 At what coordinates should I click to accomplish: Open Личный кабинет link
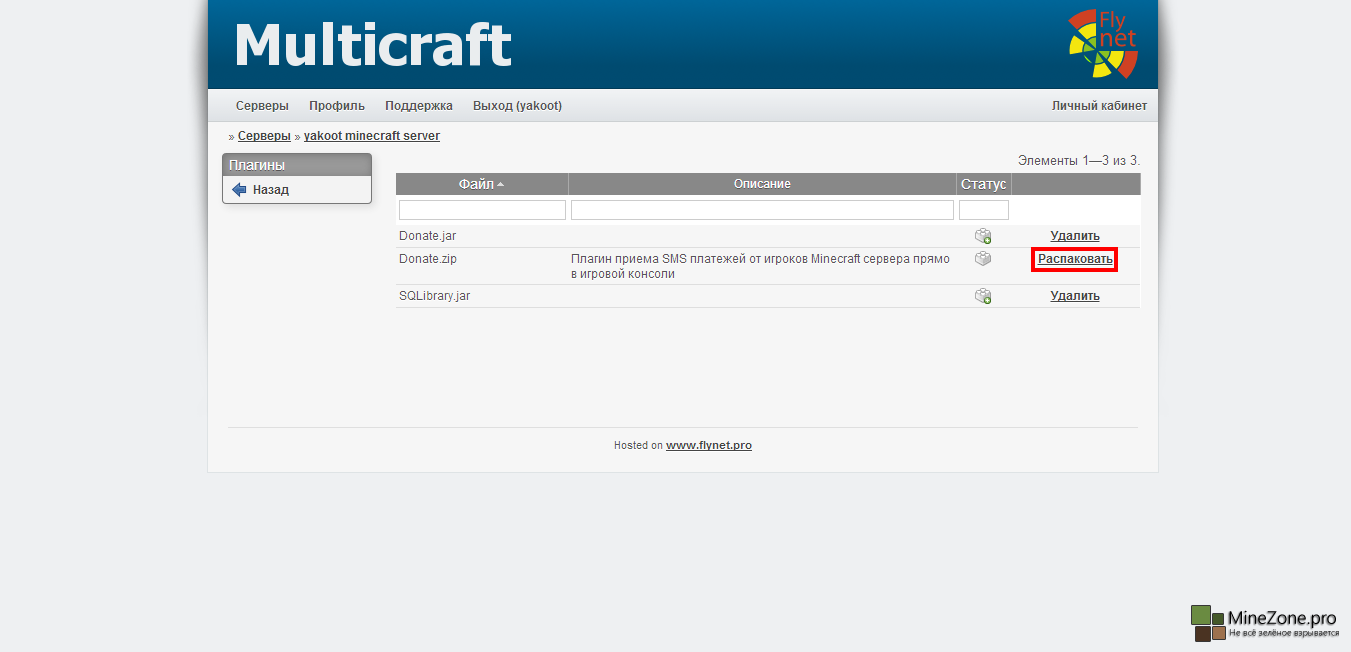tap(1099, 106)
